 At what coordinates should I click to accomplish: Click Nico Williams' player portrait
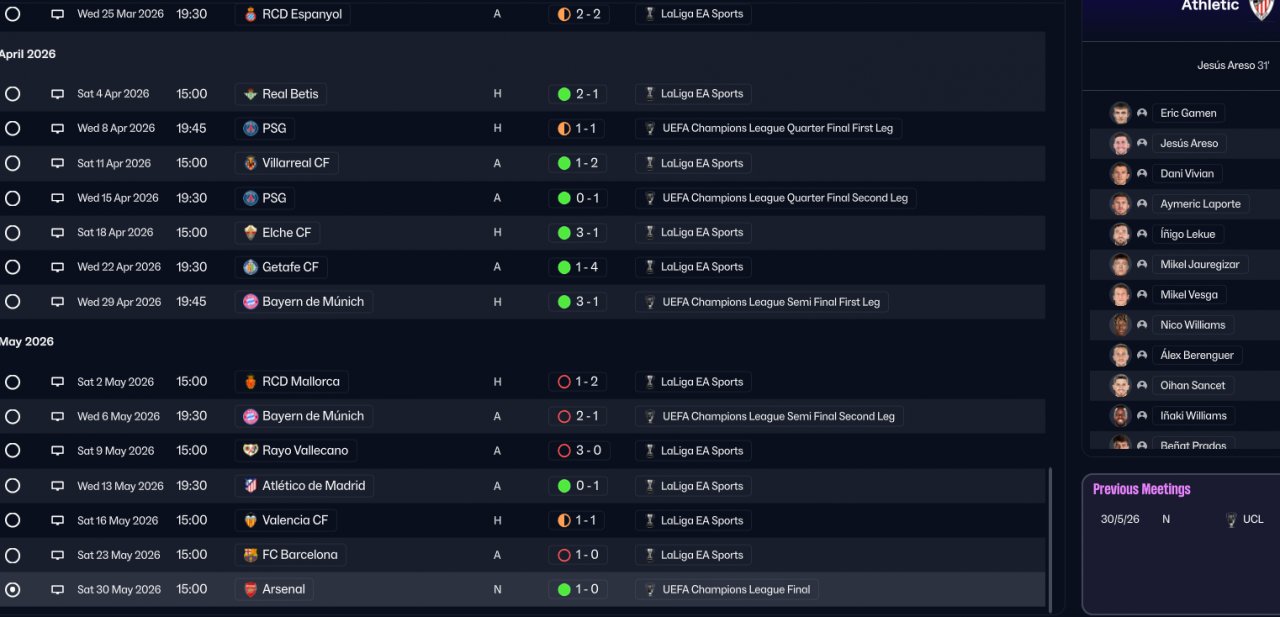pyautogui.click(x=1120, y=325)
